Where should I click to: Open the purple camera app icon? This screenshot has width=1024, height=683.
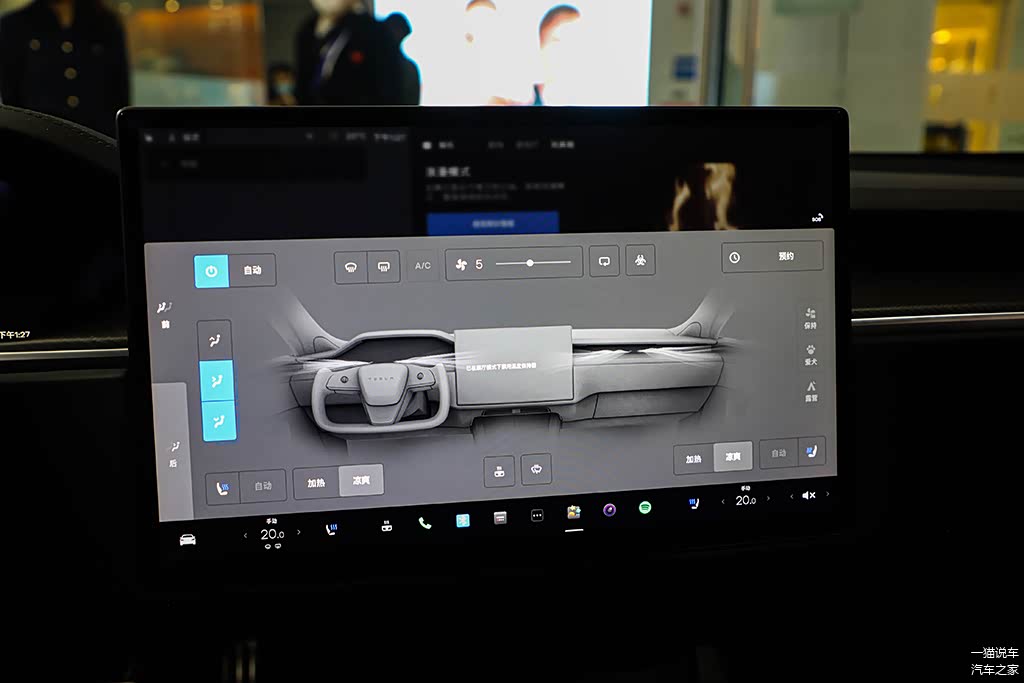click(x=609, y=510)
